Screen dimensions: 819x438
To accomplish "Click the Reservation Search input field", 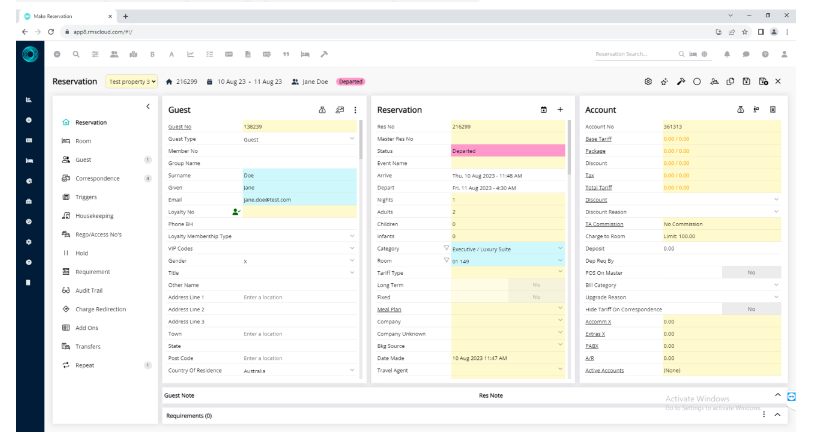I will (x=632, y=53).
